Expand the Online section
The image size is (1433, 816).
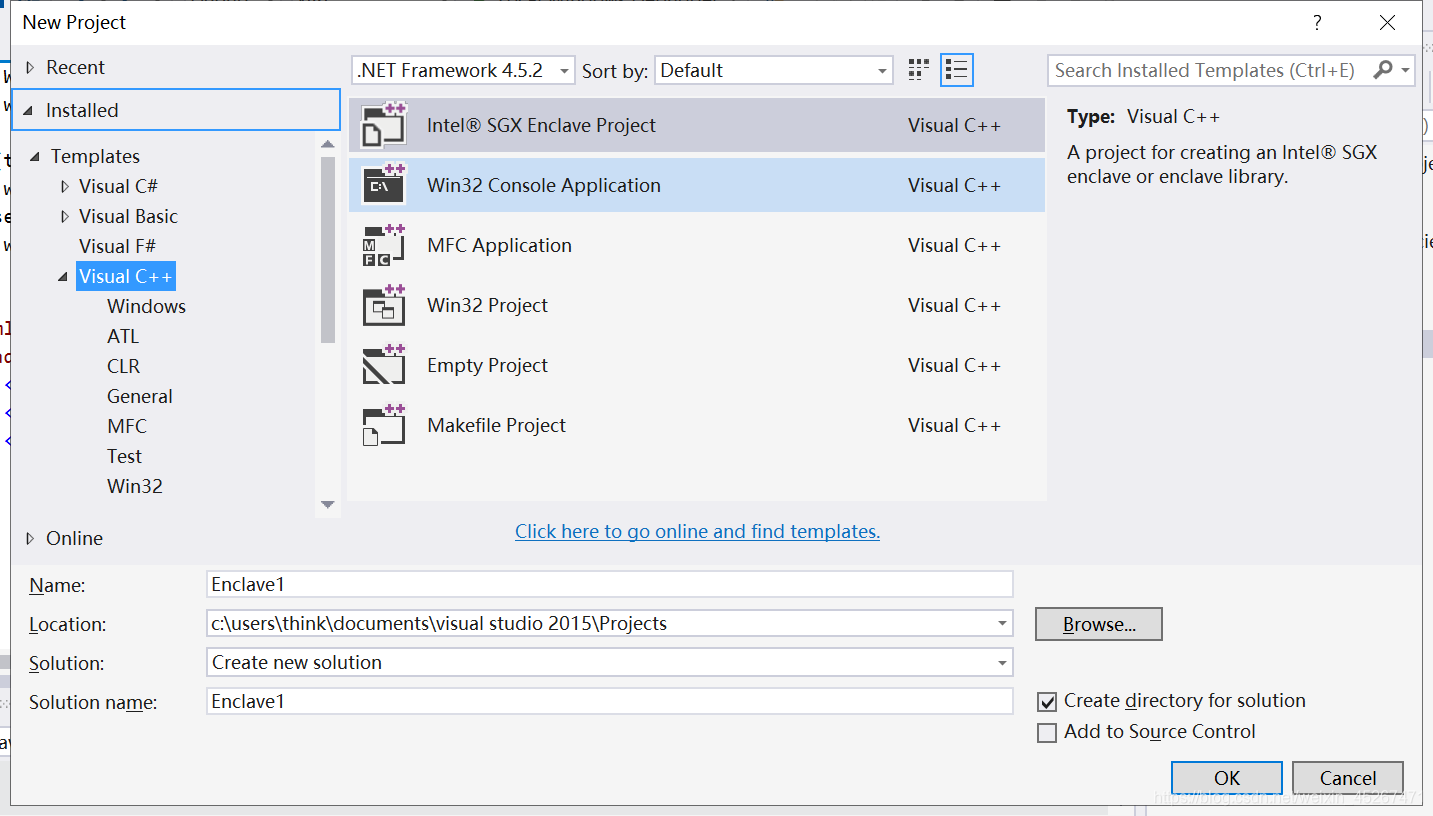pos(30,539)
